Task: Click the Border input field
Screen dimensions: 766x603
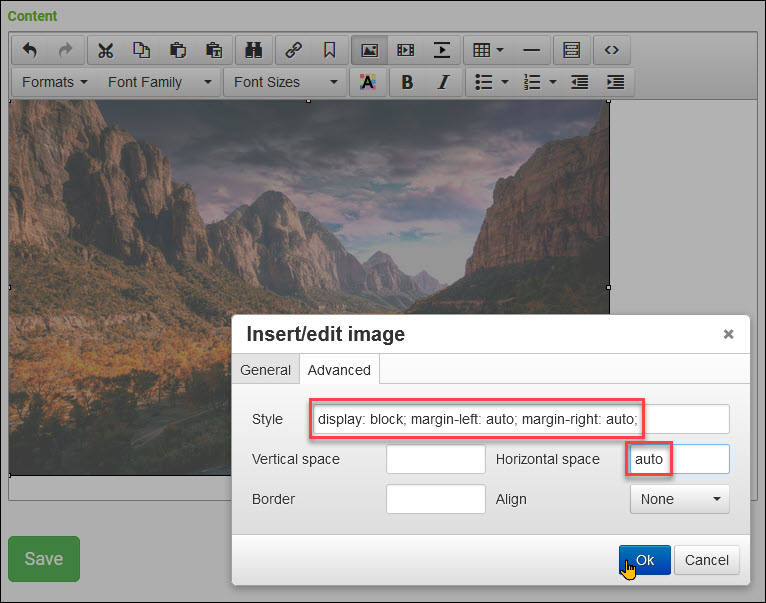Action: click(x=436, y=499)
